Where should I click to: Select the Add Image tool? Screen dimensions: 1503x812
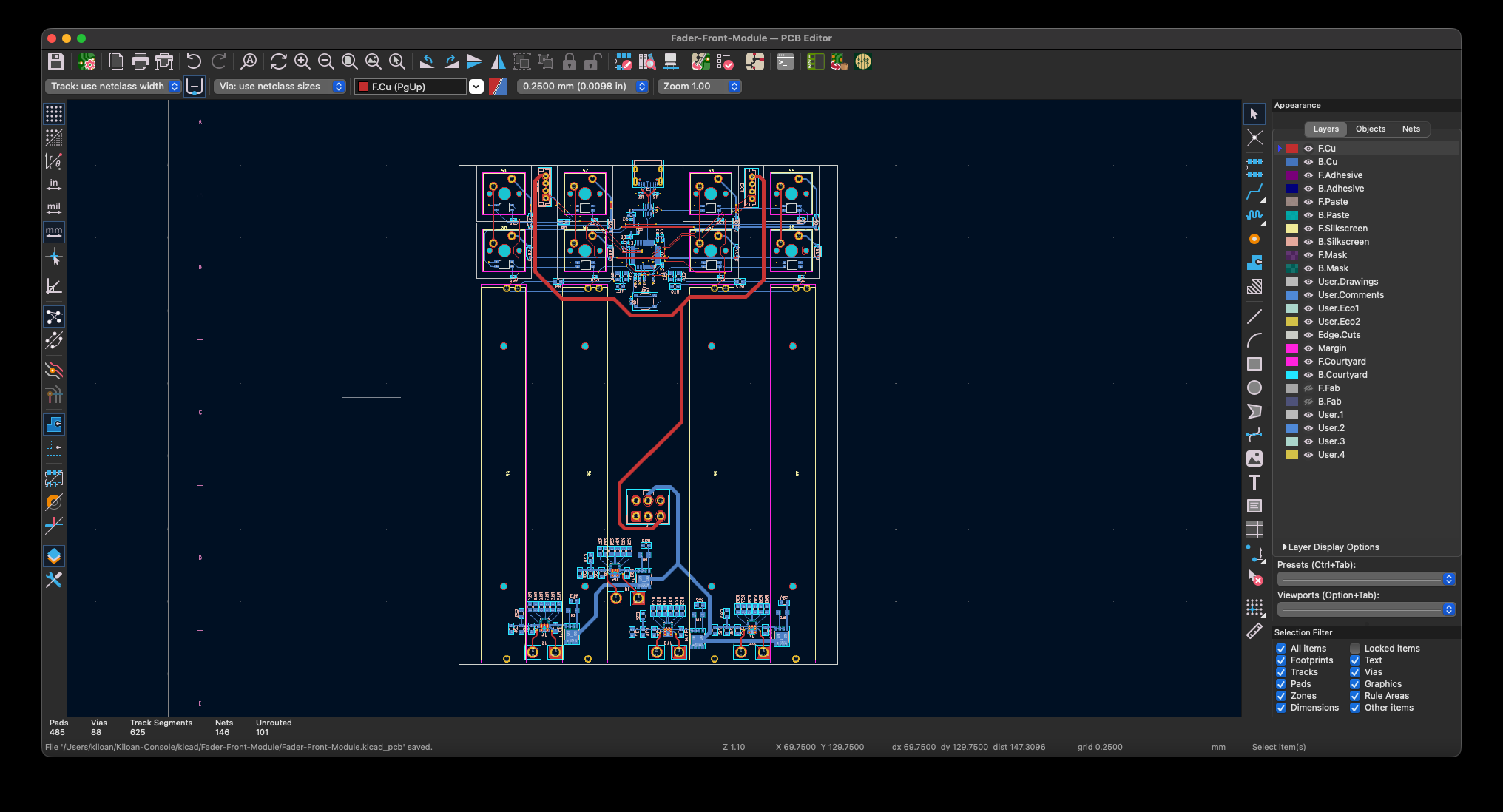[1254, 459]
